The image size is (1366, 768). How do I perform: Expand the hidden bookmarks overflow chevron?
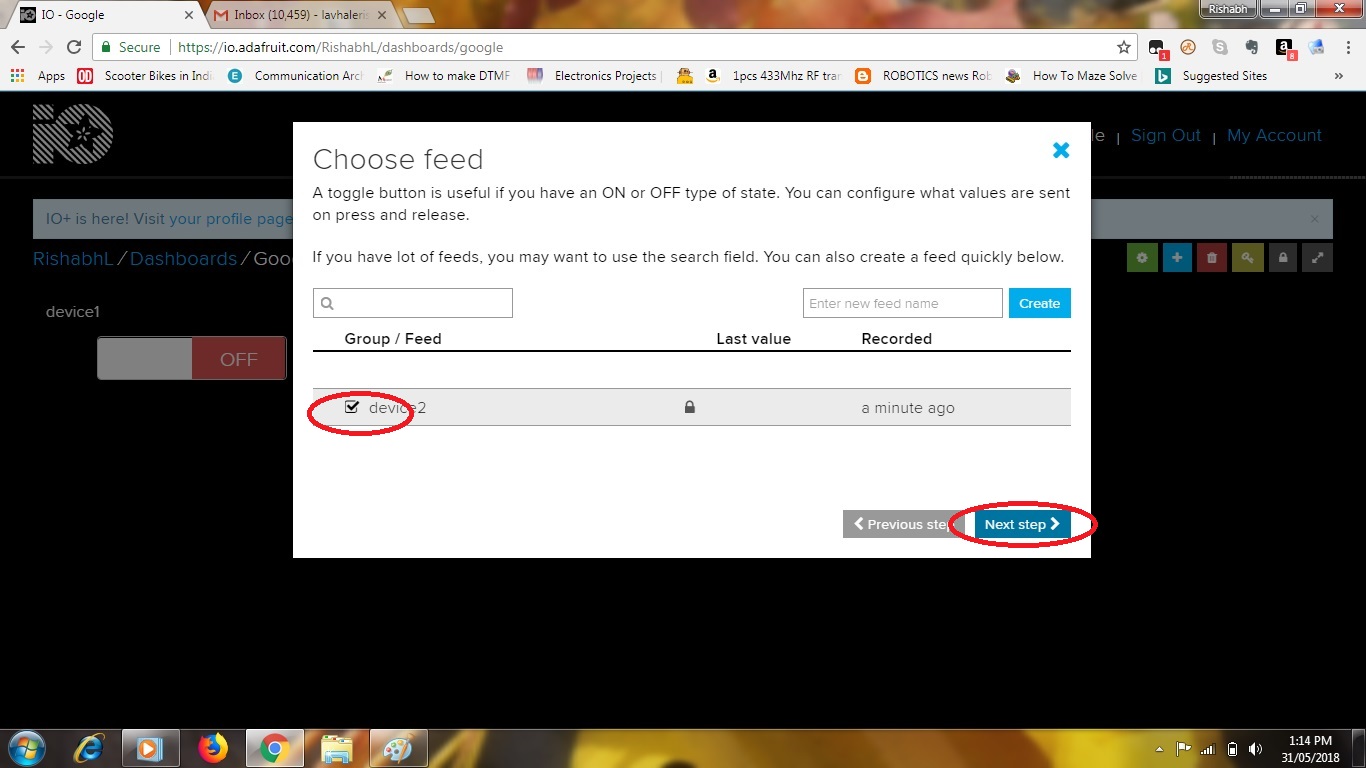point(1339,76)
